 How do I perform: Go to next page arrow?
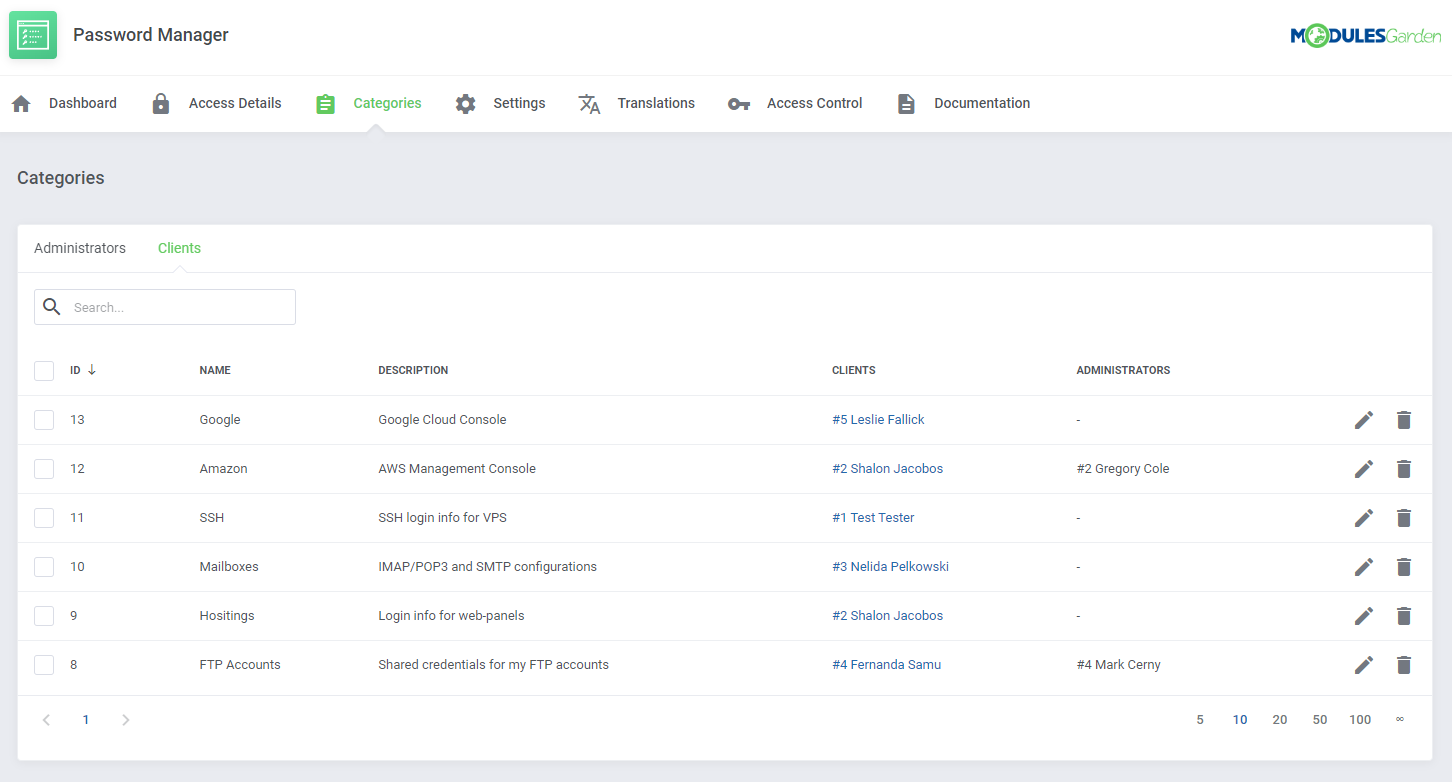click(126, 720)
